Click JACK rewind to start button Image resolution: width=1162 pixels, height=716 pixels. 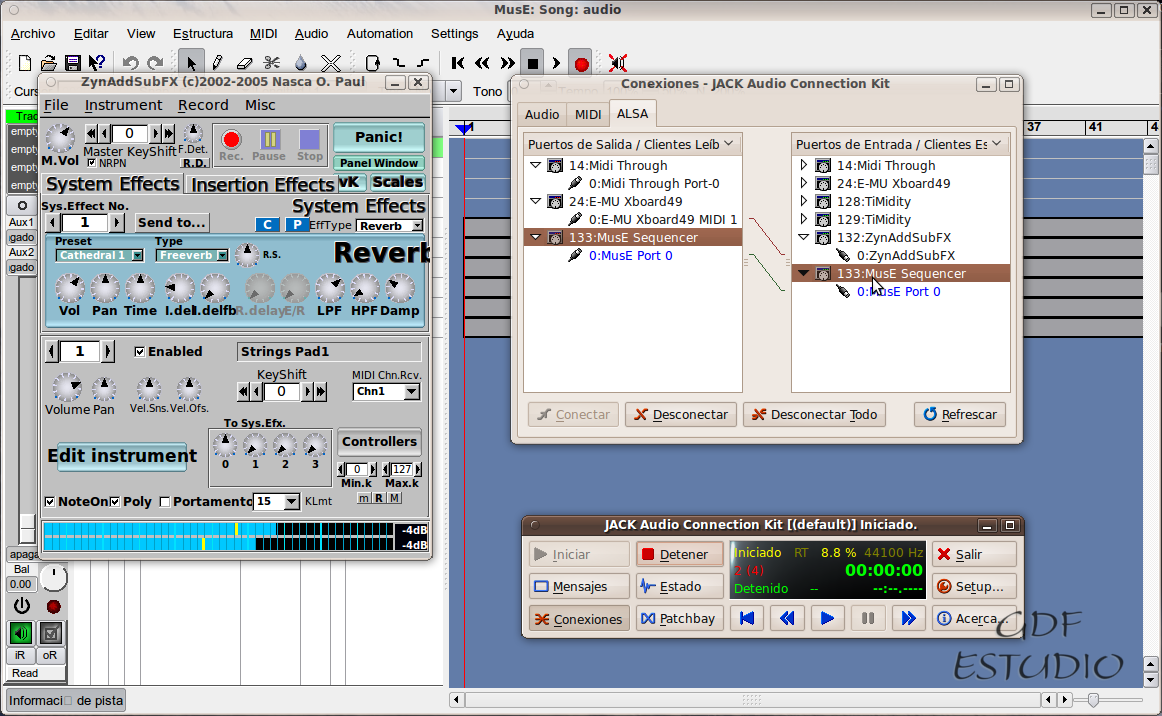point(746,619)
